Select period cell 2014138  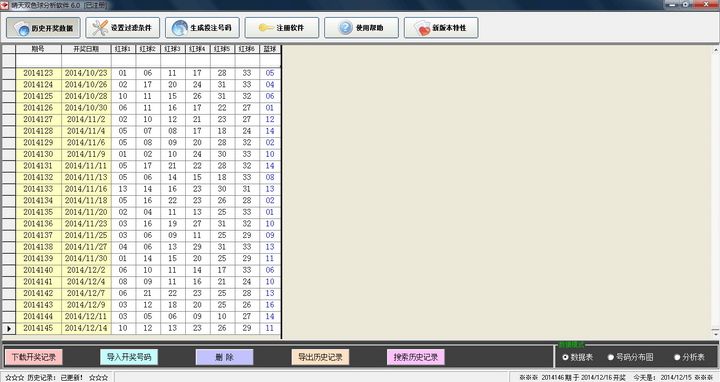point(39,247)
